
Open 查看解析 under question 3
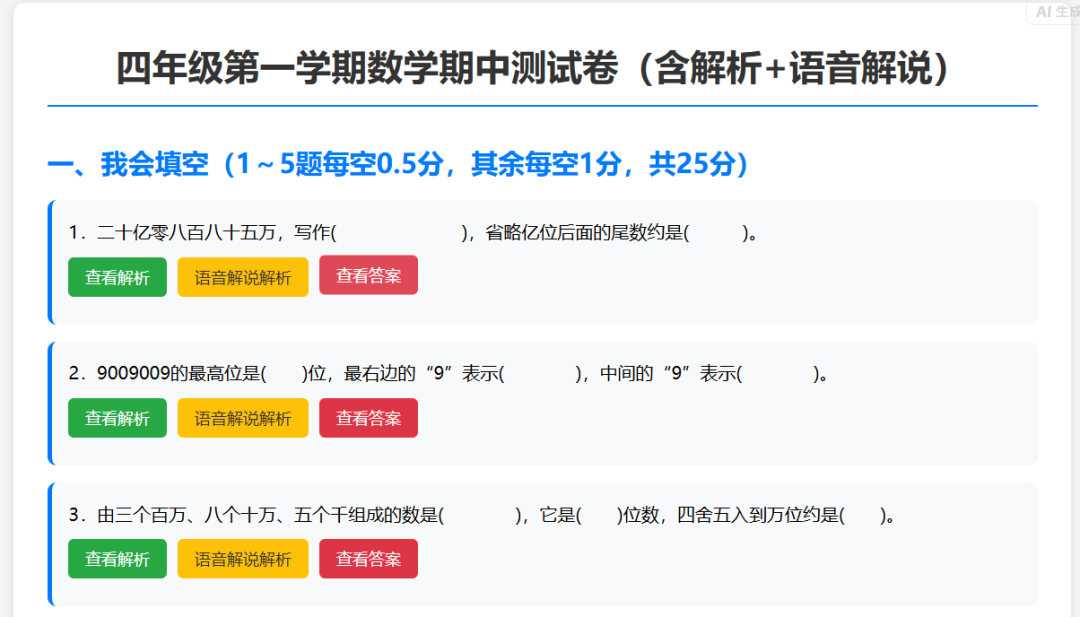coord(116,559)
